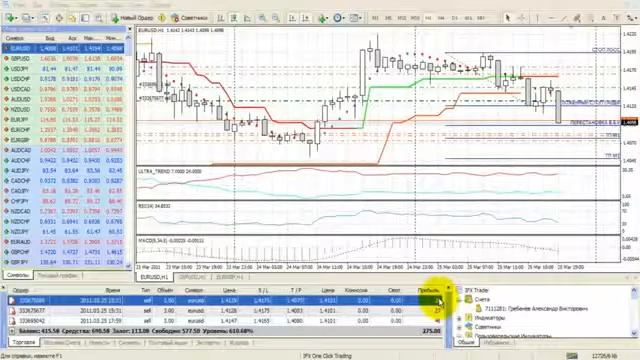Switch to GBPUSD,H1 chart tab
This screenshot has width=640, height=360.
point(192,277)
